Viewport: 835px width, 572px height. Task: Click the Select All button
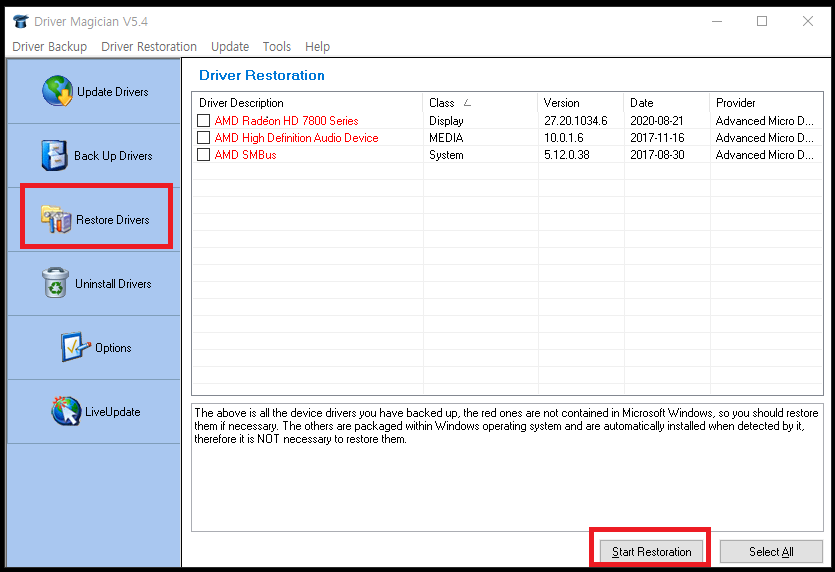click(771, 552)
